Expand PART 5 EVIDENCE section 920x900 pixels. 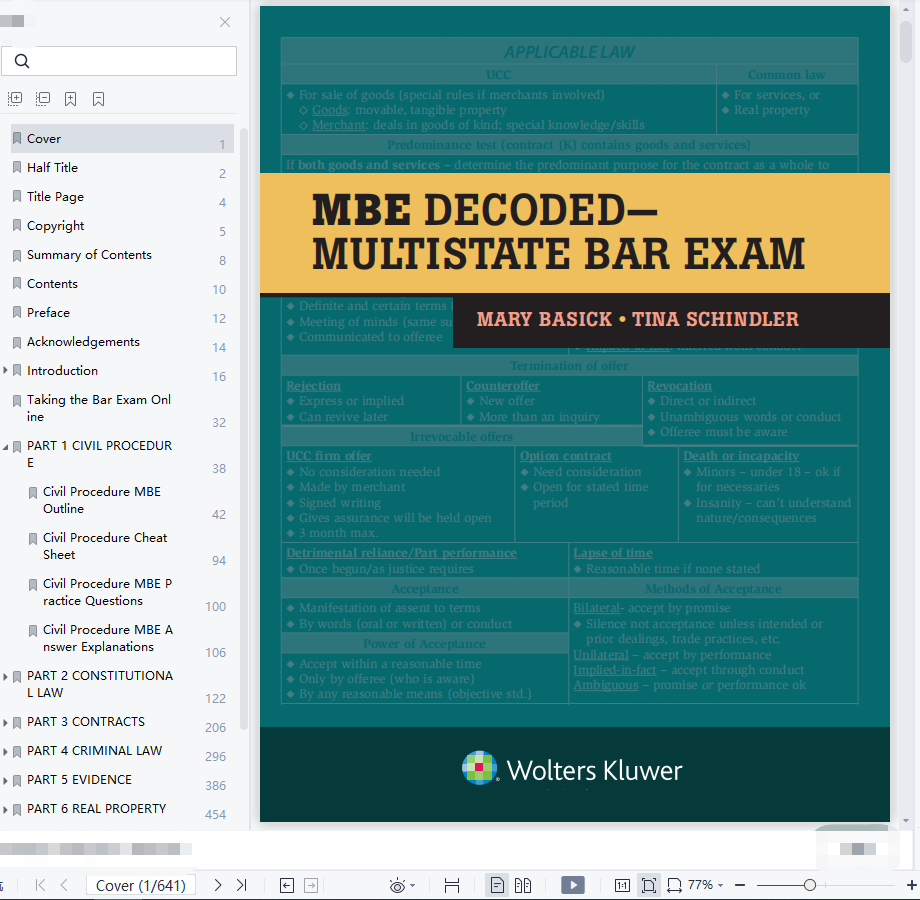[5, 780]
